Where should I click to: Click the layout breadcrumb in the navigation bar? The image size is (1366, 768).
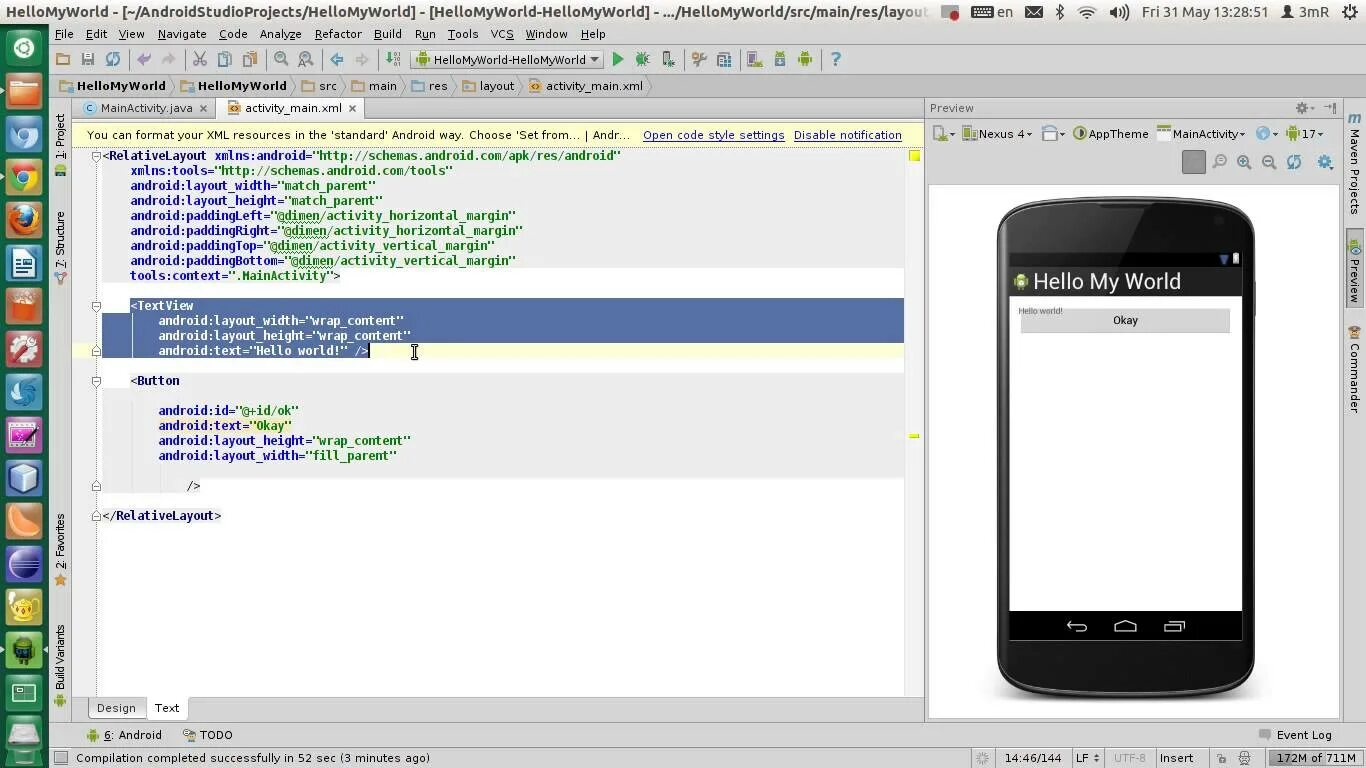click(487, 86)
